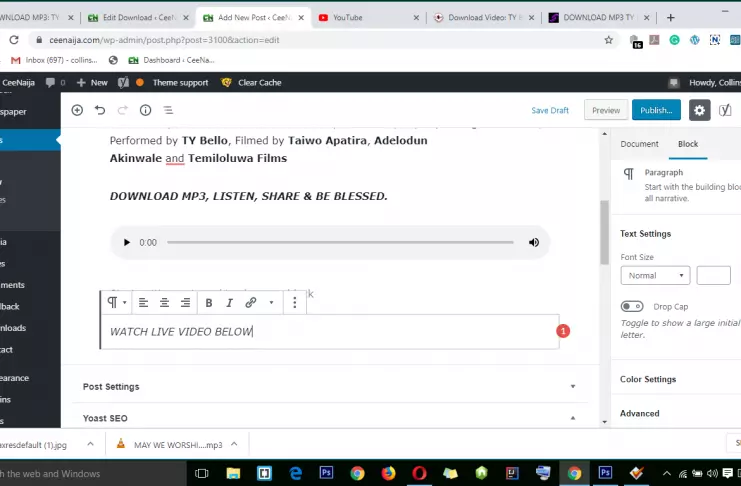Image resolution: width=741 pixels, height=486 pixels.
Task: Open the Yoast SEO sidebar icon
Action: pyautogui.click(x=725, y=110)
